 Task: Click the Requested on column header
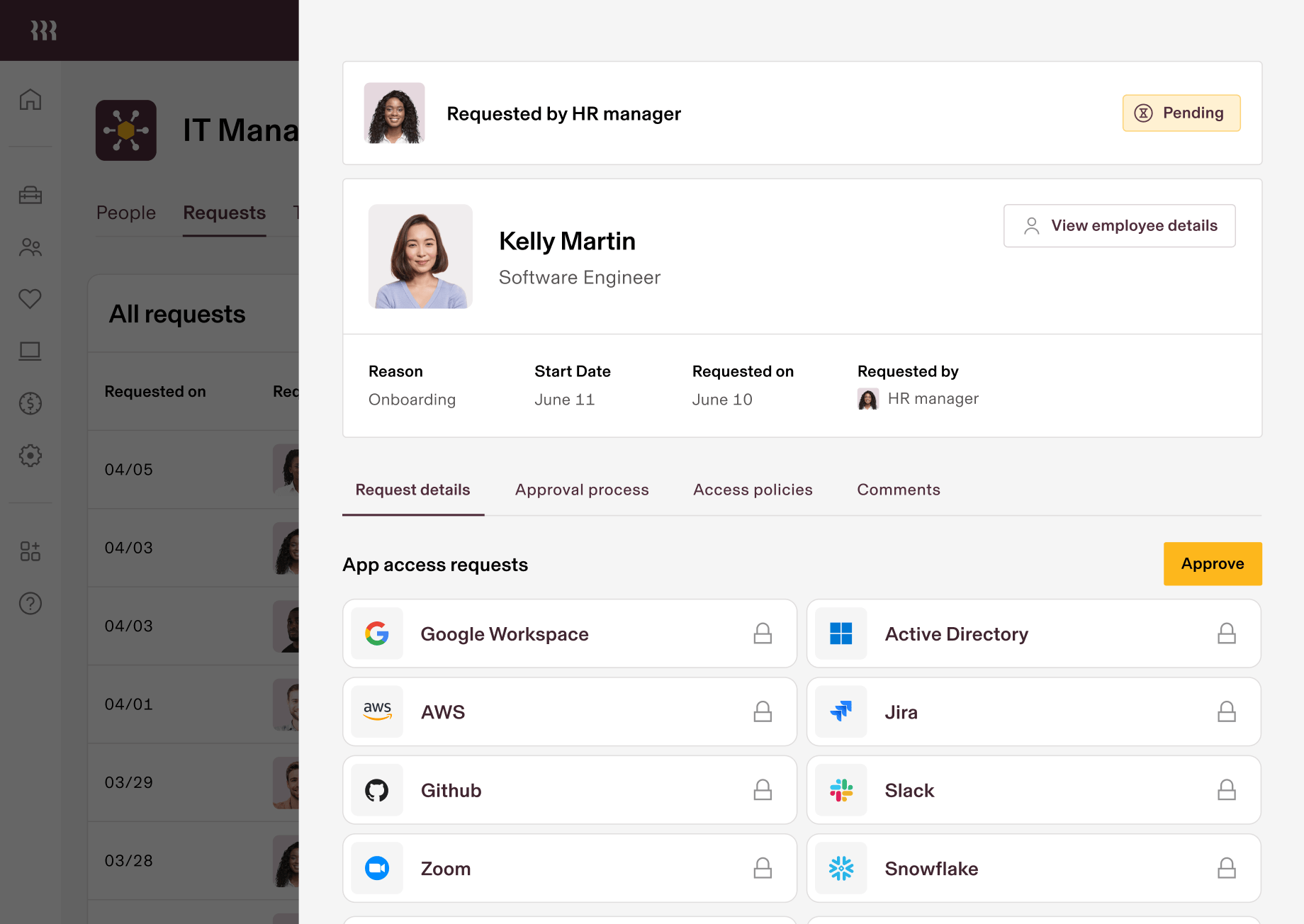(x=155, y=392)
